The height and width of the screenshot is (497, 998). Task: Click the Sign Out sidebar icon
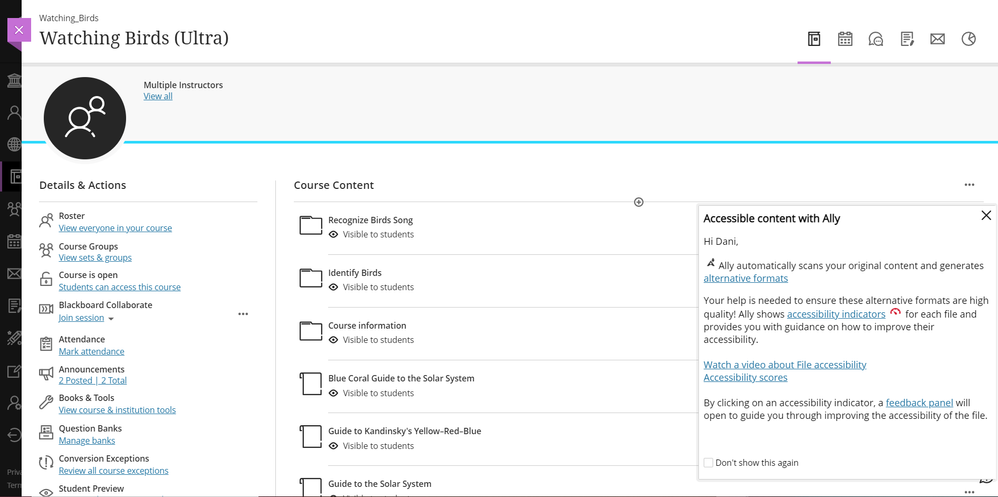[13, 435]
